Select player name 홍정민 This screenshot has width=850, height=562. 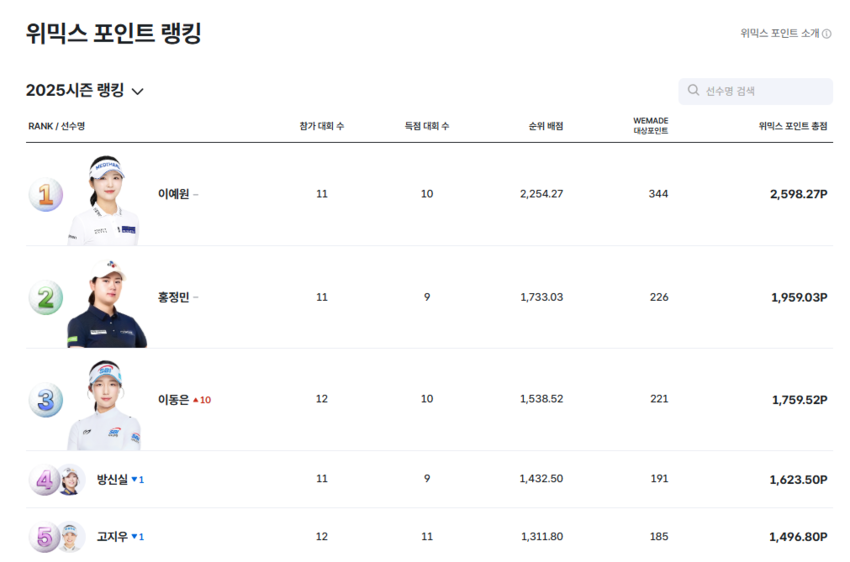173,298
